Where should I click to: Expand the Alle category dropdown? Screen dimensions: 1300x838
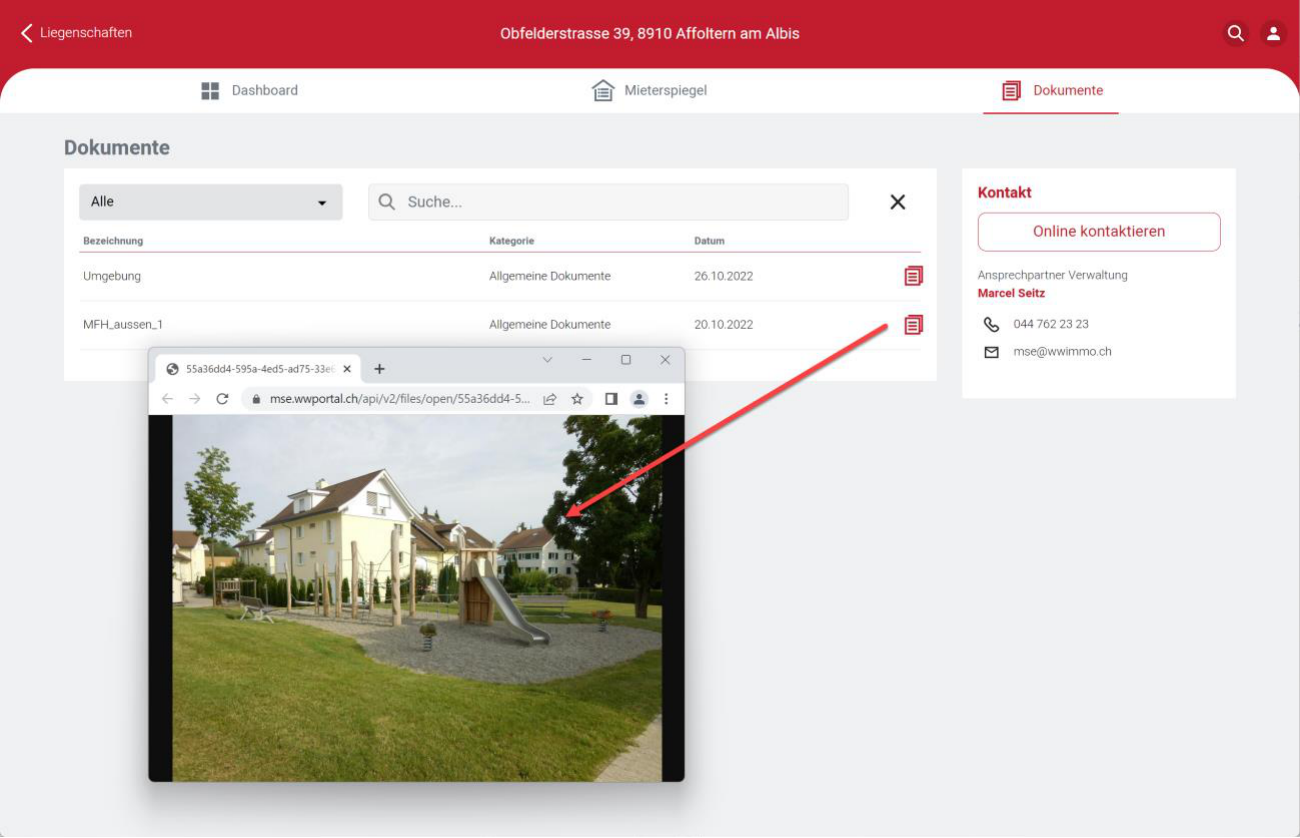(211, 202)
